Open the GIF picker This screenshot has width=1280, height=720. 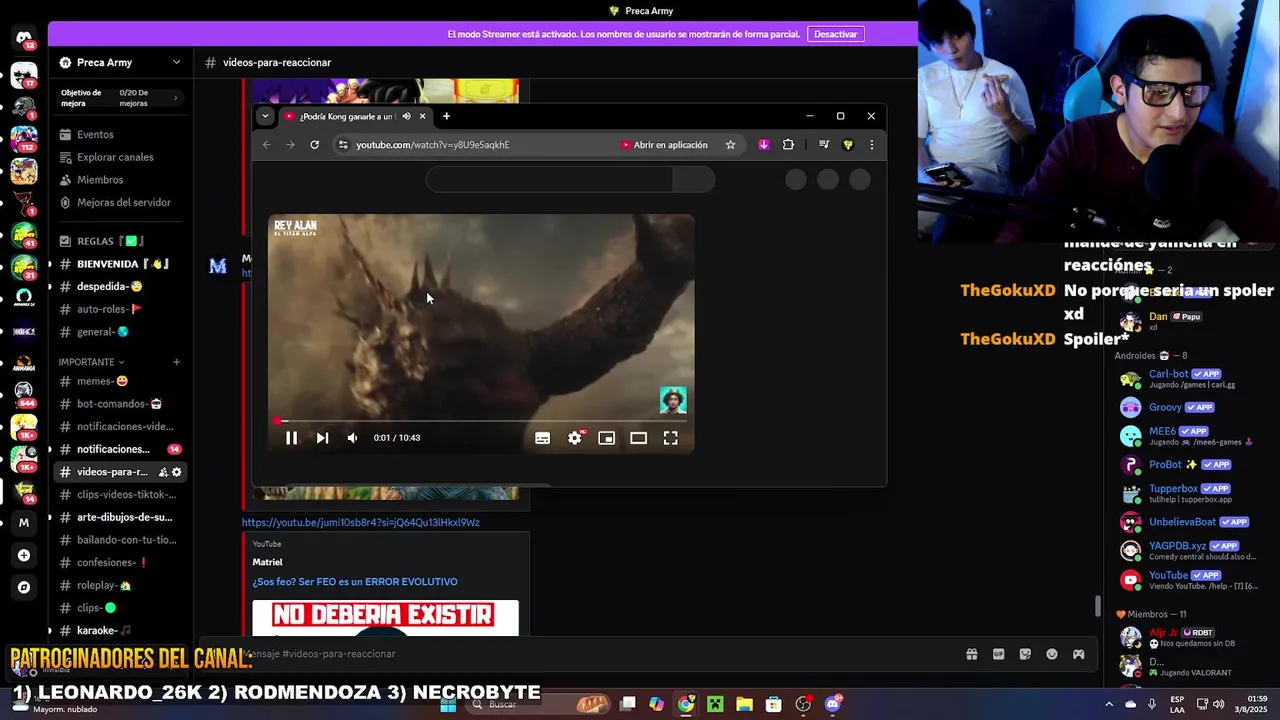998,654
